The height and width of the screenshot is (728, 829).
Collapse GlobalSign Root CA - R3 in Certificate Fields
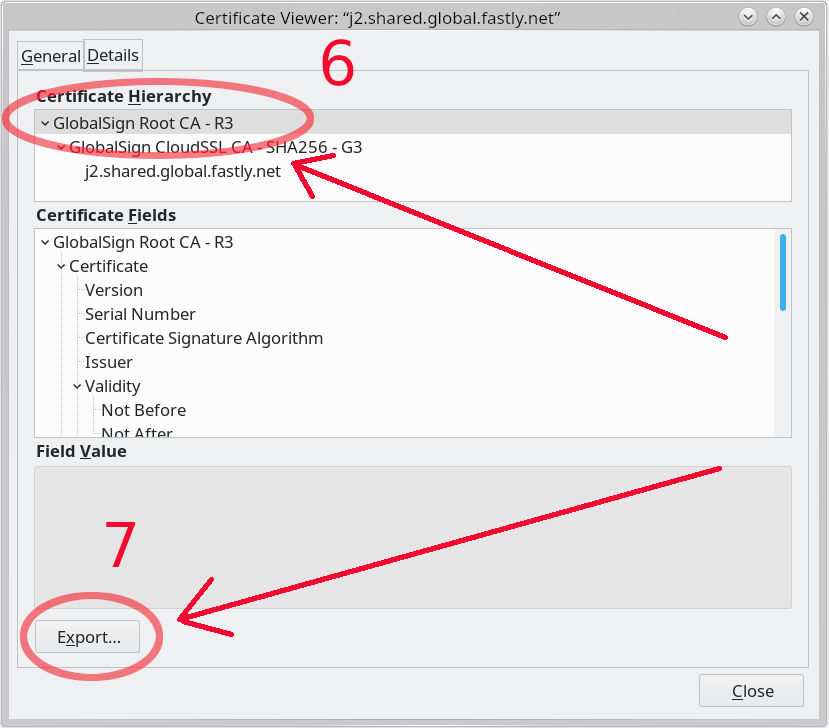tap(45, 243)
